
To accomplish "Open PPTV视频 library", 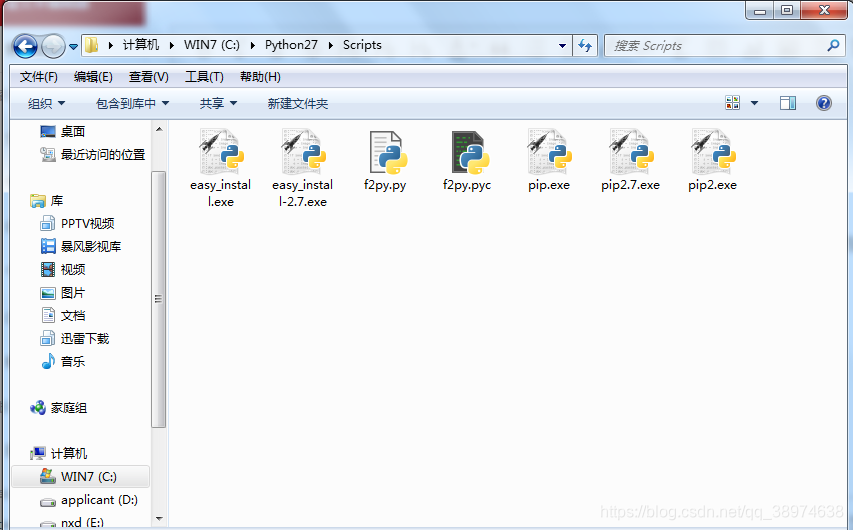I will (78, 224).
